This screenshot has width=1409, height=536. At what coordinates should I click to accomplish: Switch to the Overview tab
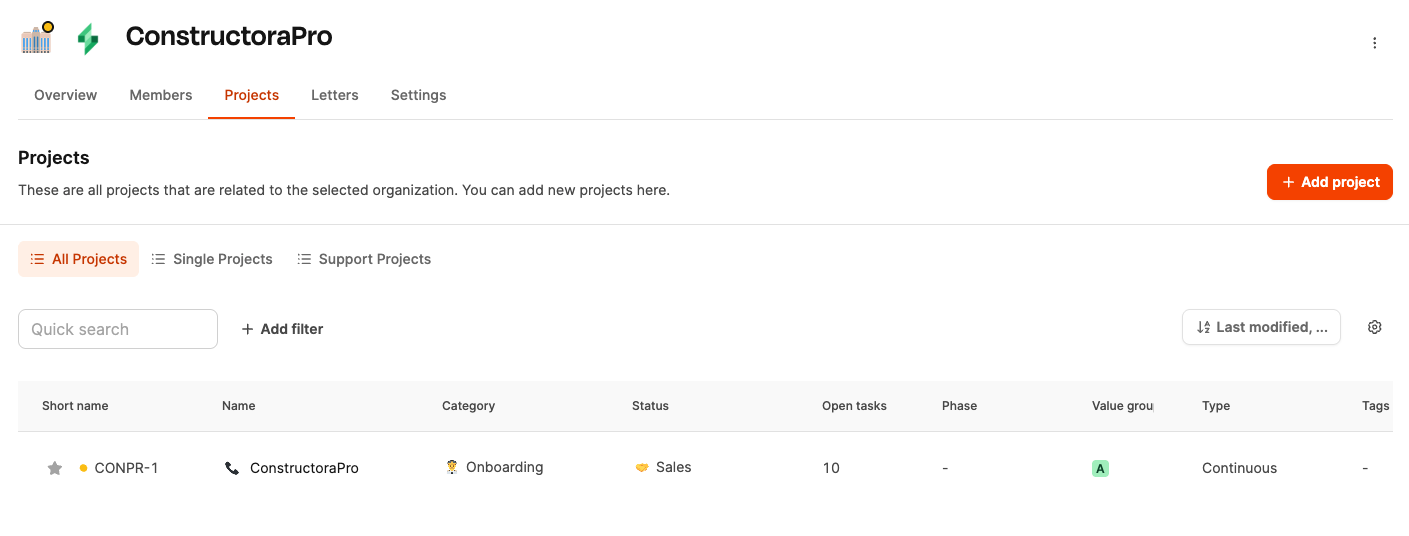pyautogui.click(x=66, y=95)
